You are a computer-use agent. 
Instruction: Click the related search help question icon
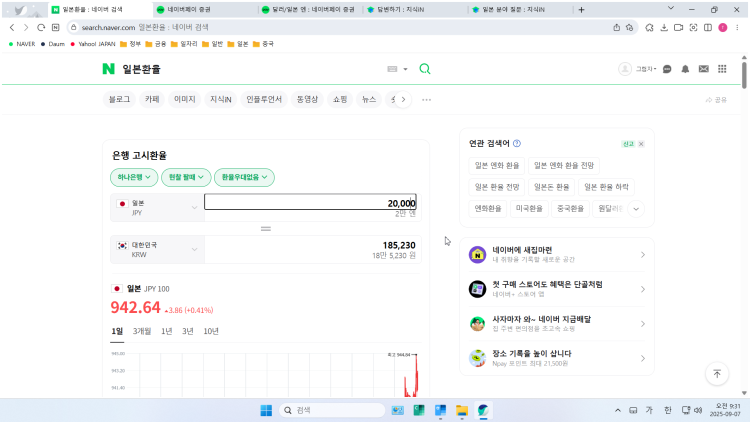[x=517, y=144]
